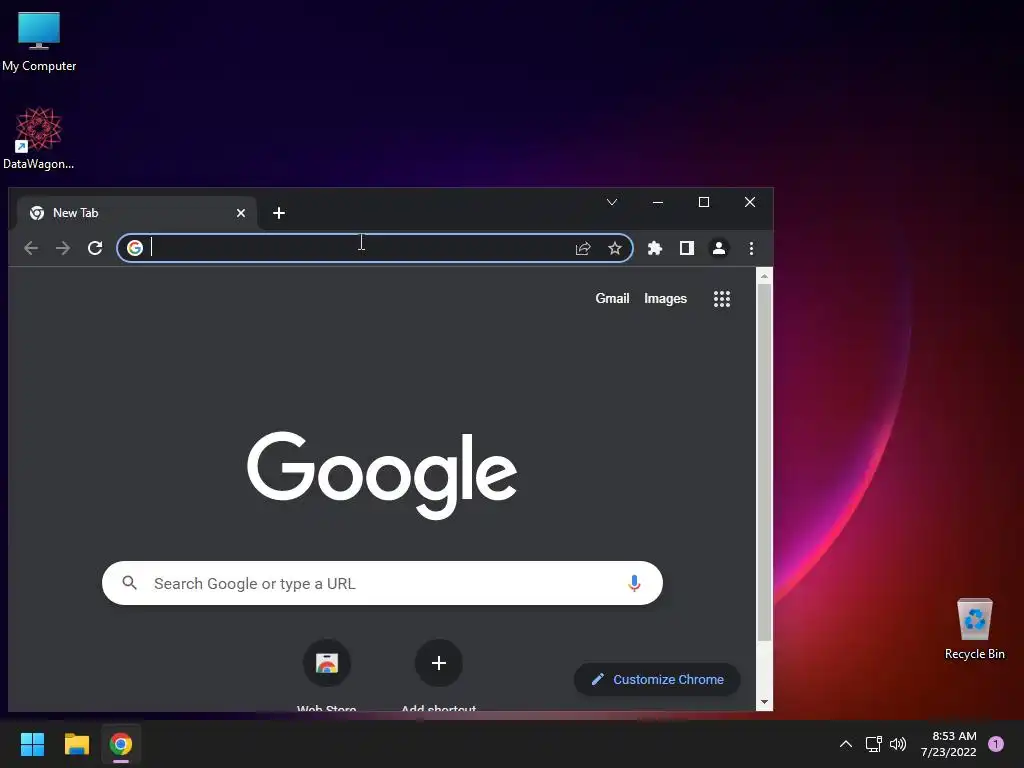
Task: Close the New Tab tab
Action: [241, 213]
